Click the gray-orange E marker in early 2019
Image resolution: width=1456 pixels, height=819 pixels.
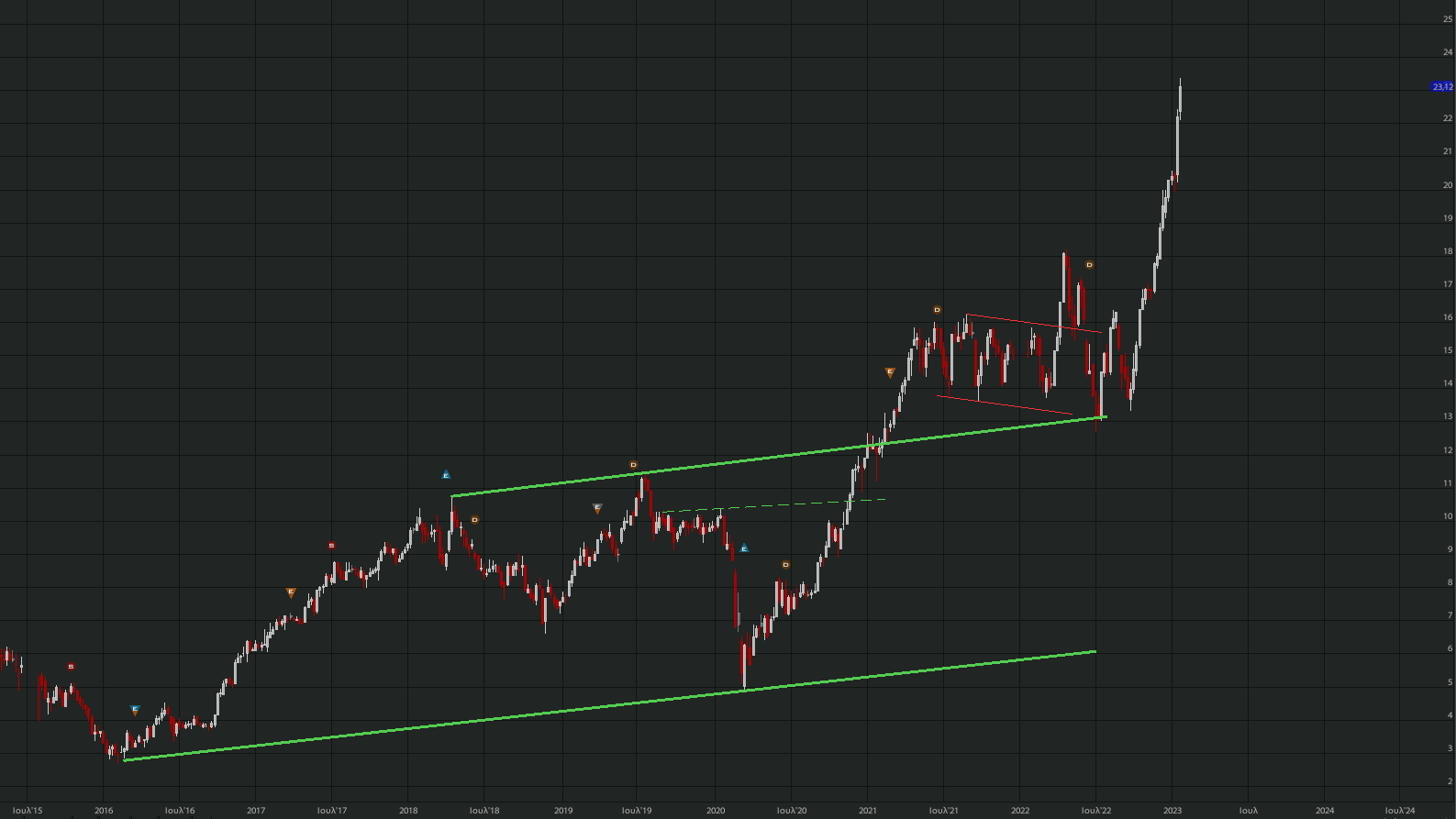[x=597, y=507]
